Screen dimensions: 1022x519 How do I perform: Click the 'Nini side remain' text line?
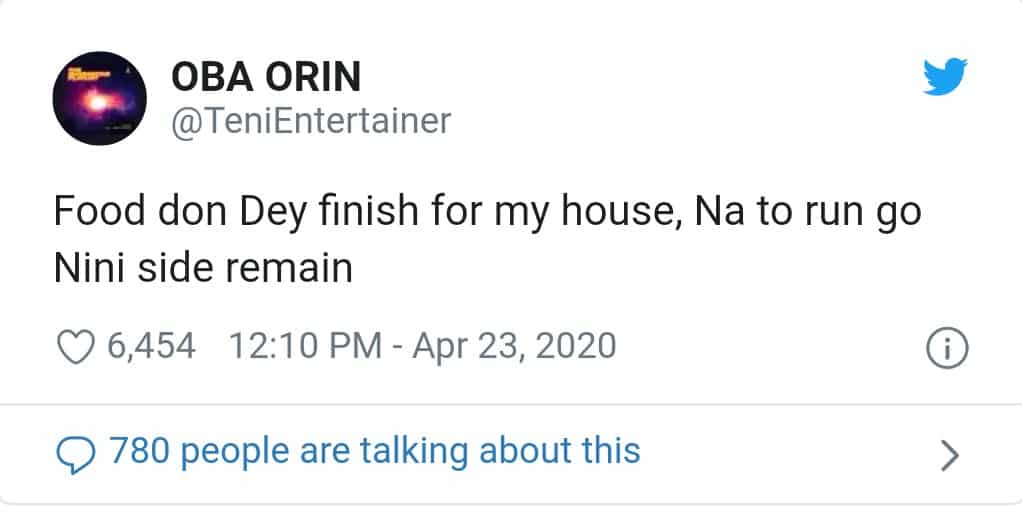(203, 267)
